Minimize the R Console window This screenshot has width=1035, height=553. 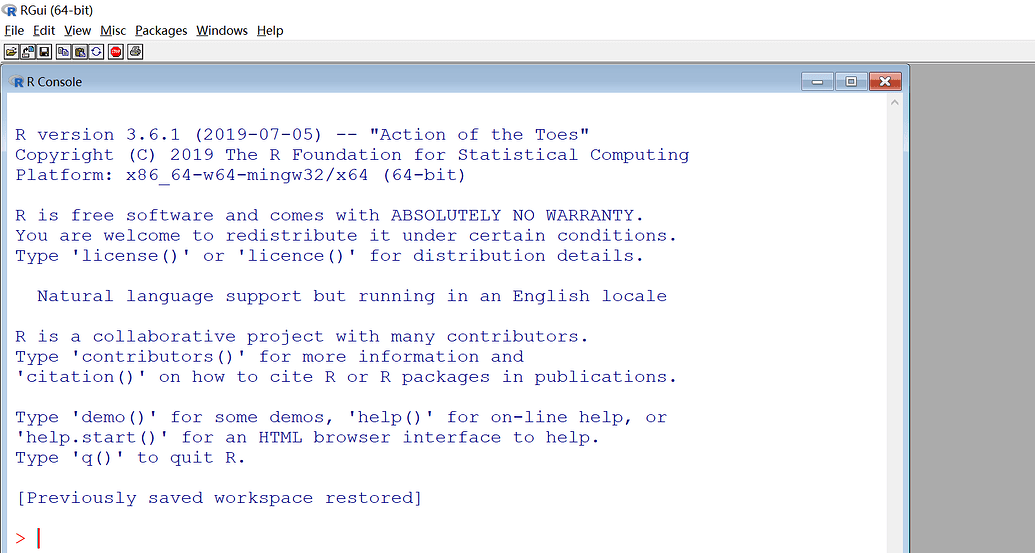click(x=817, y=81)
